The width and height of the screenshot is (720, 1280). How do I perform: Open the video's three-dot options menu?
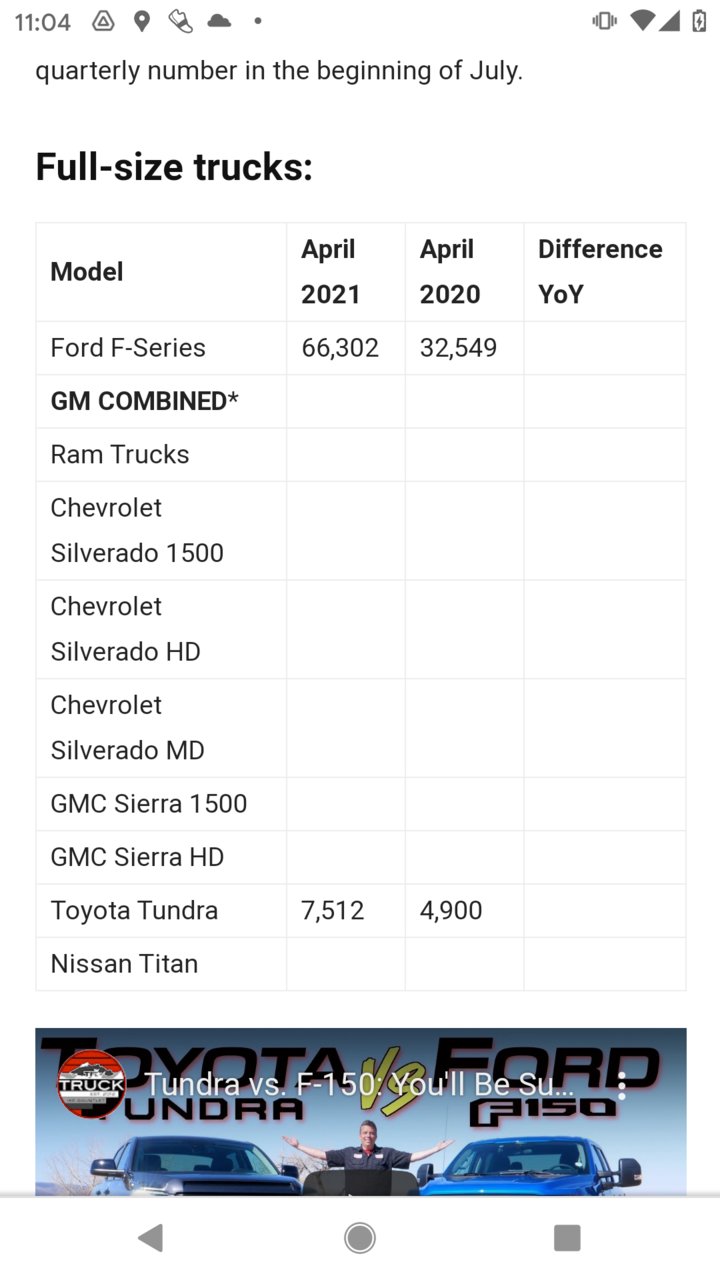pyautogui.click(x=622, y=1086)
